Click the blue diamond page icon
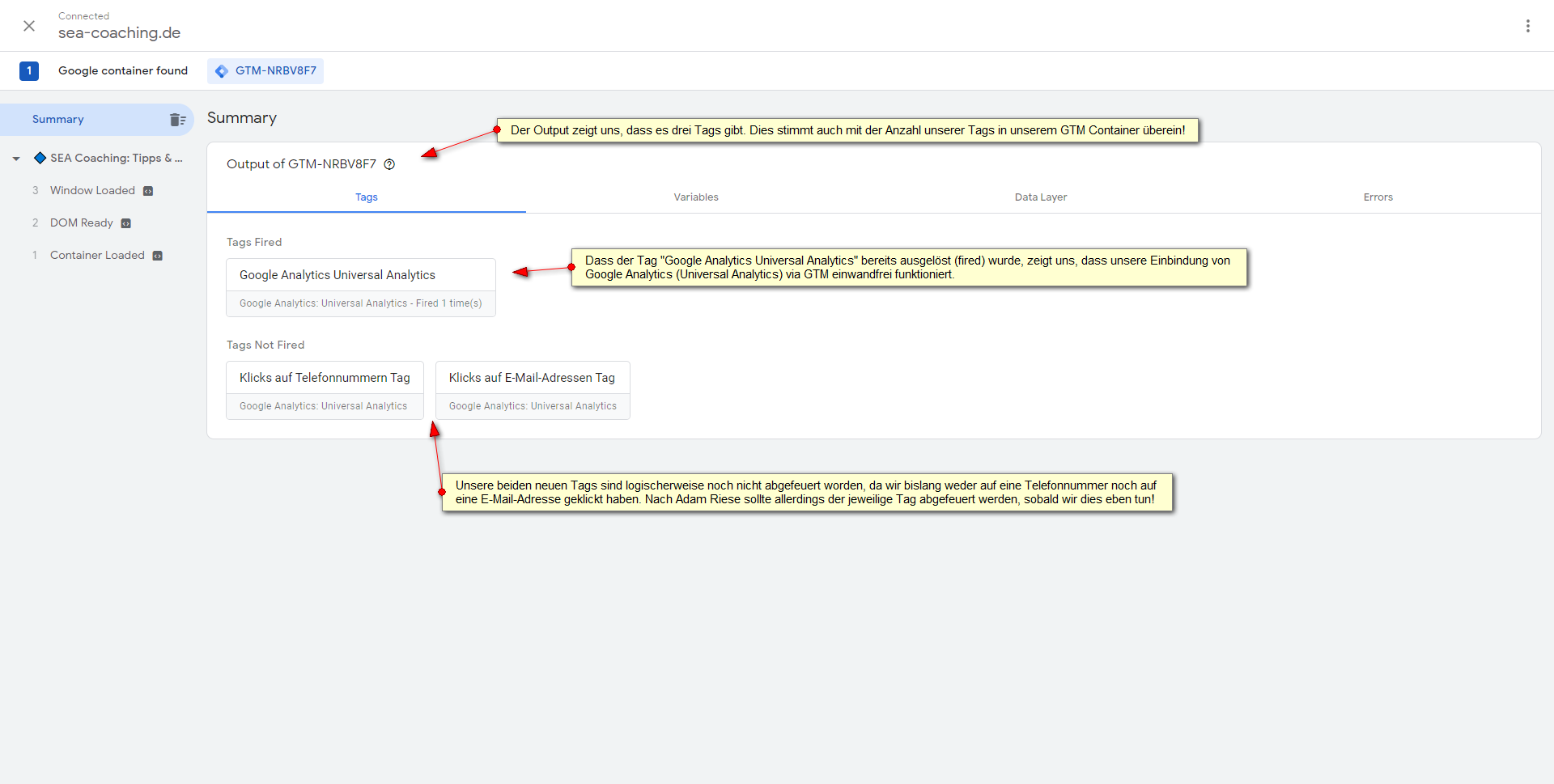The height and width of the screenshot is (784, 1554). 40,158
